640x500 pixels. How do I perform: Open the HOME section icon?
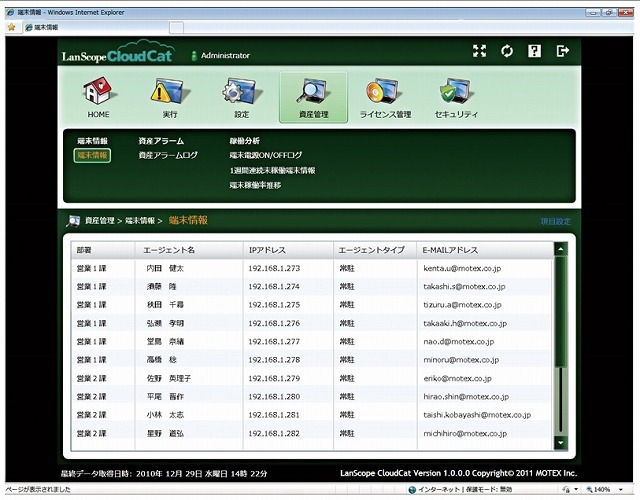[x=98, y=91]
